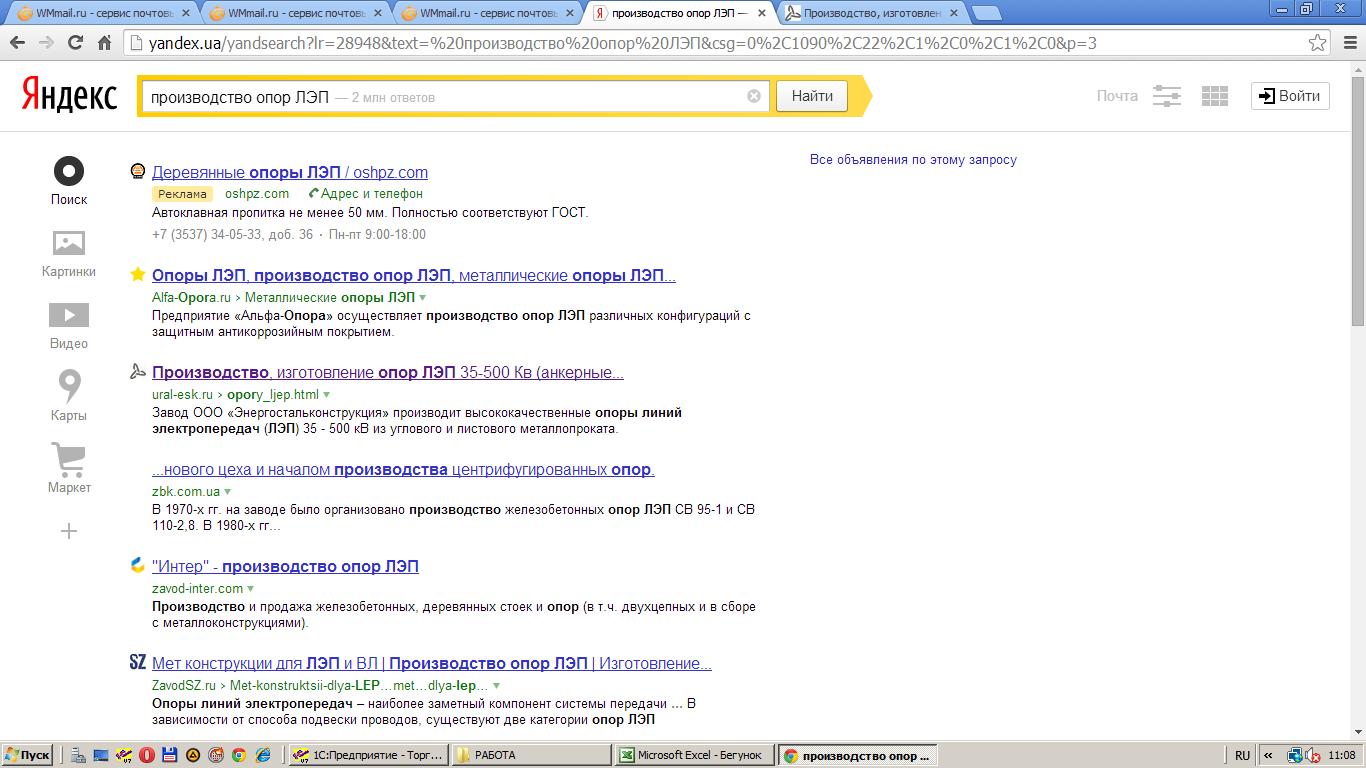This screenshot has width=1366, height=768.
Task: Open the Почта link
Action: pyautogui.click(x=1117, y=96)
